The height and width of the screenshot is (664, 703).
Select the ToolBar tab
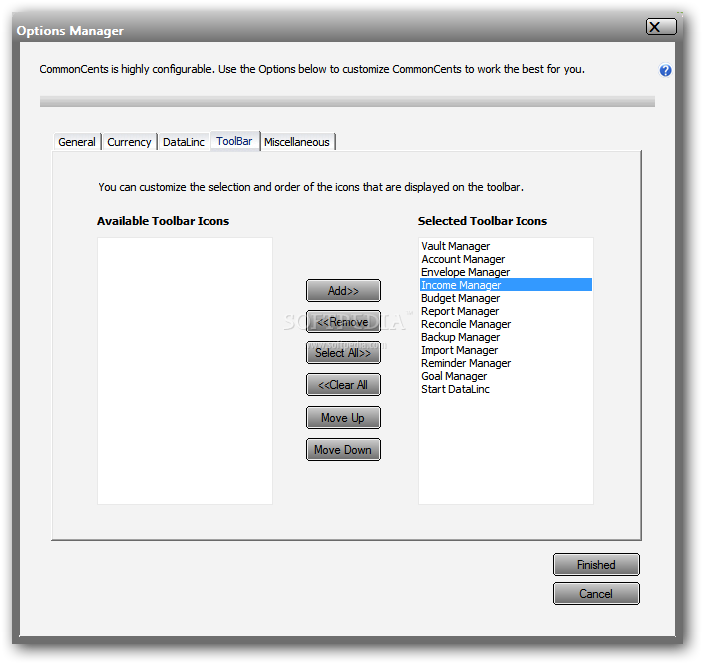click(x=234, y=141)
